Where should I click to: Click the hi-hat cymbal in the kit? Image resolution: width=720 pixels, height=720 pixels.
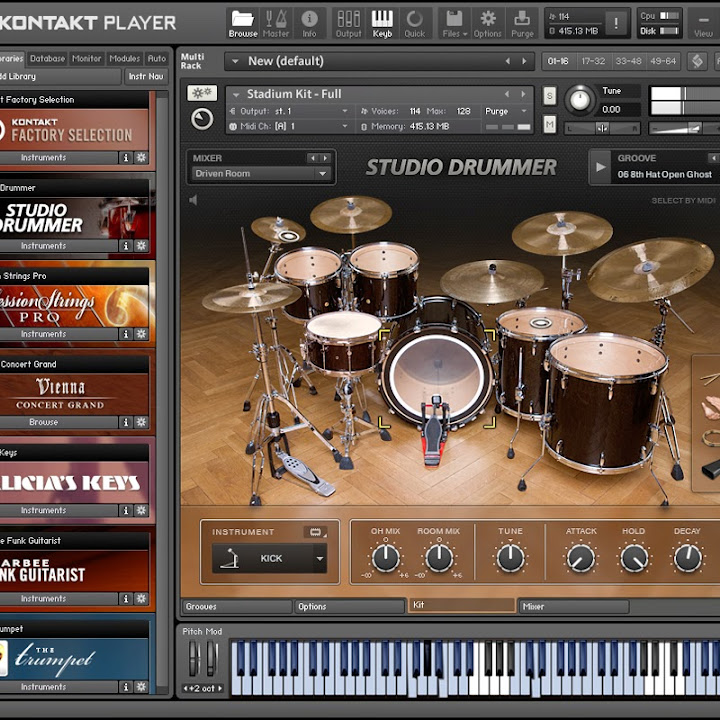(x=252, y=297)
